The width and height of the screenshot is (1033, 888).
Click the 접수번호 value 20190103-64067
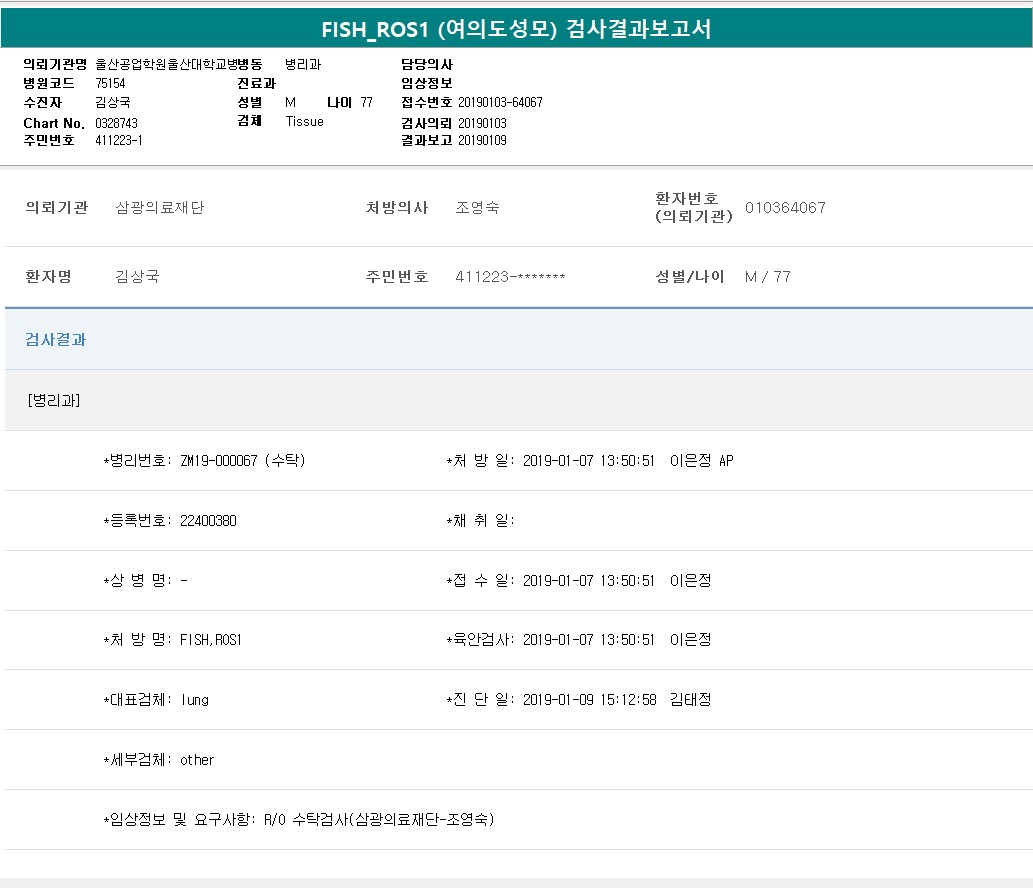tap(500, 103)
